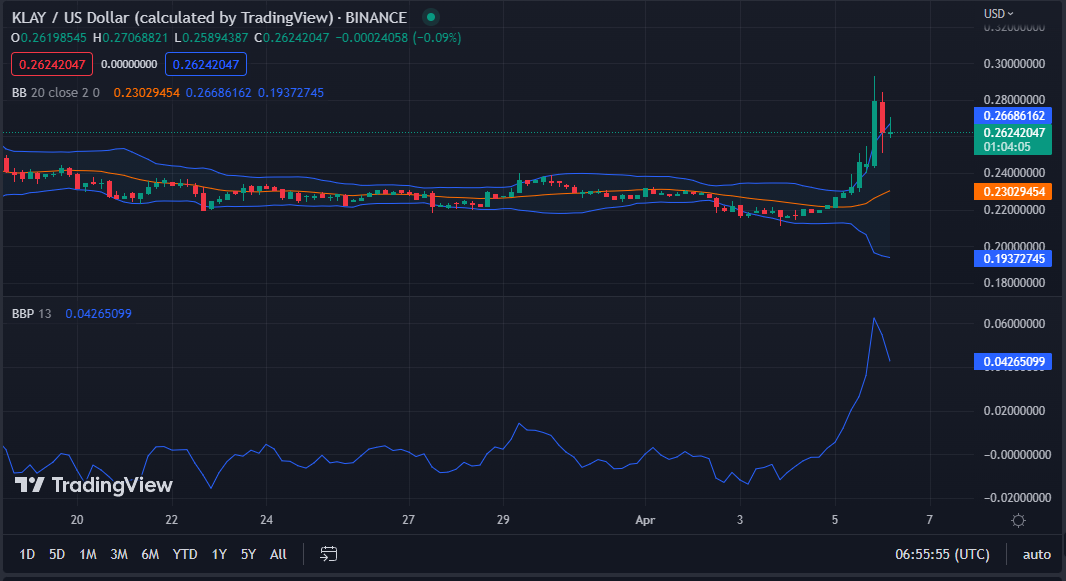Switch to the 6M range
This screenshot has height=581, width=1066.
click(149, 553)
